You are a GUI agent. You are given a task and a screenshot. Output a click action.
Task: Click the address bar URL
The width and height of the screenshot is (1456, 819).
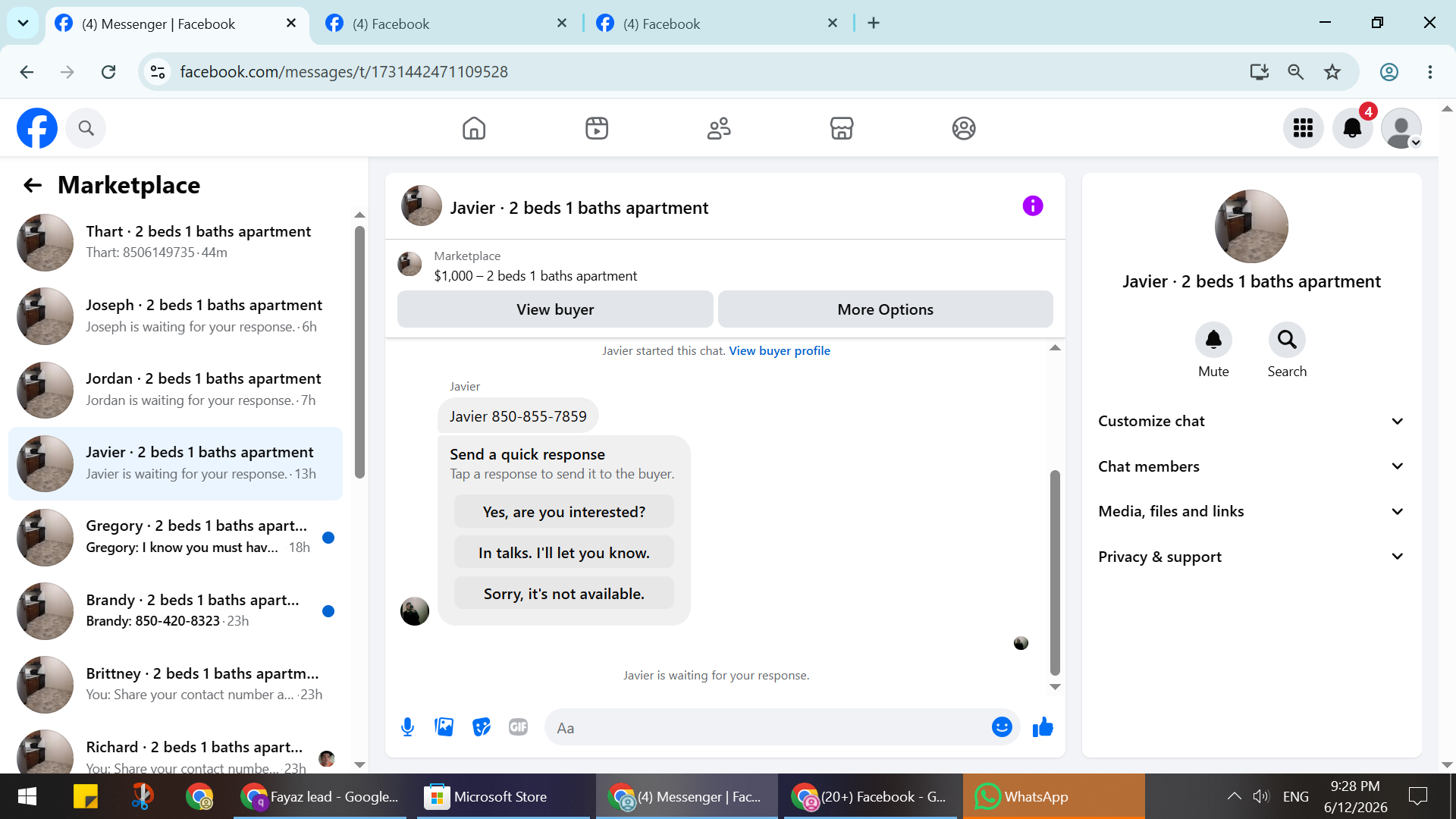click(344, 72)
